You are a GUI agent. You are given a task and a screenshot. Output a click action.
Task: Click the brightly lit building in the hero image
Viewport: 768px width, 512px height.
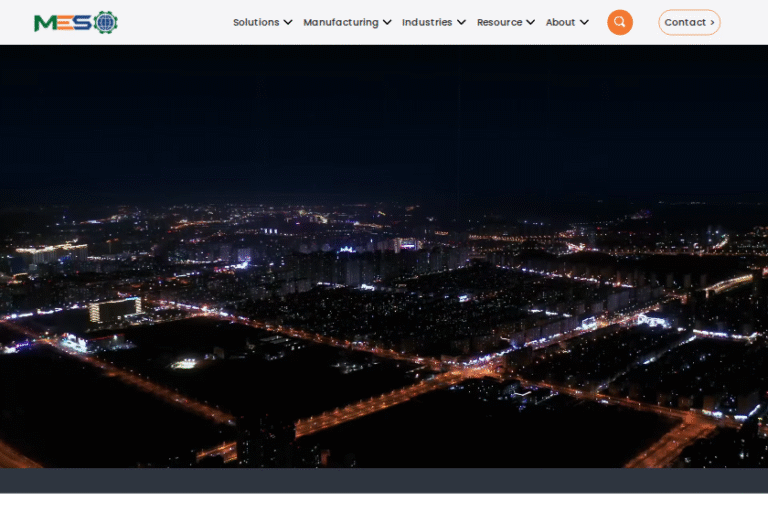tap(114, 310)
